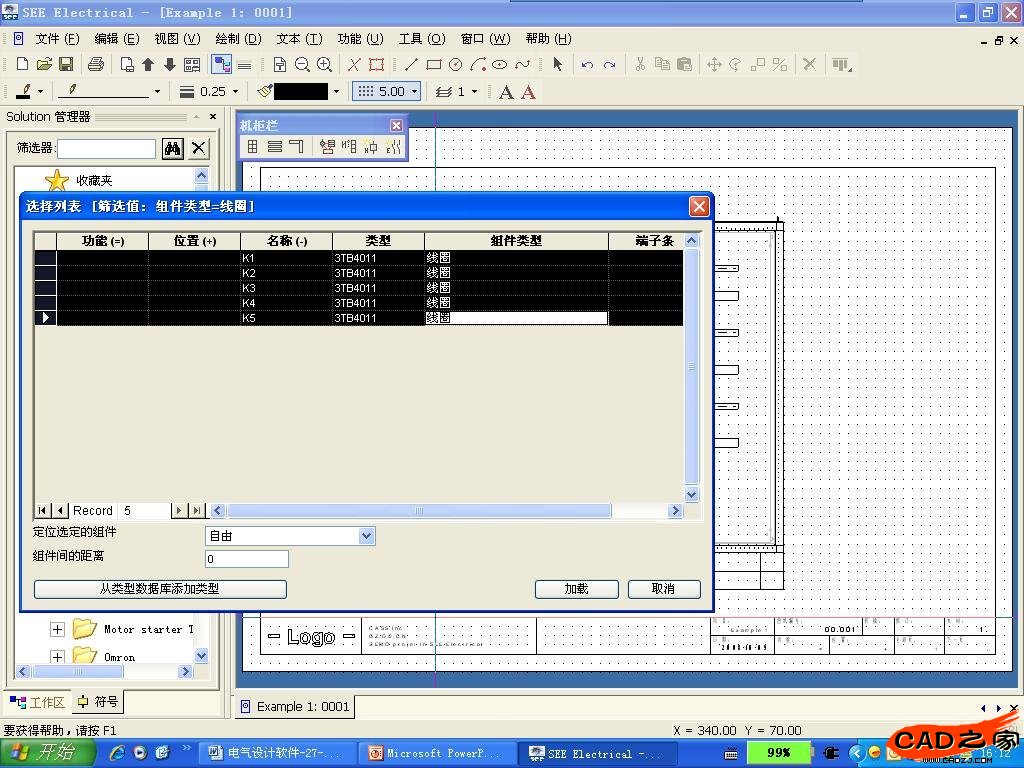1024x768 pixels.
Task: Click the save floppy disk icon
Action: pyautogui.click(x=66, y=64)
